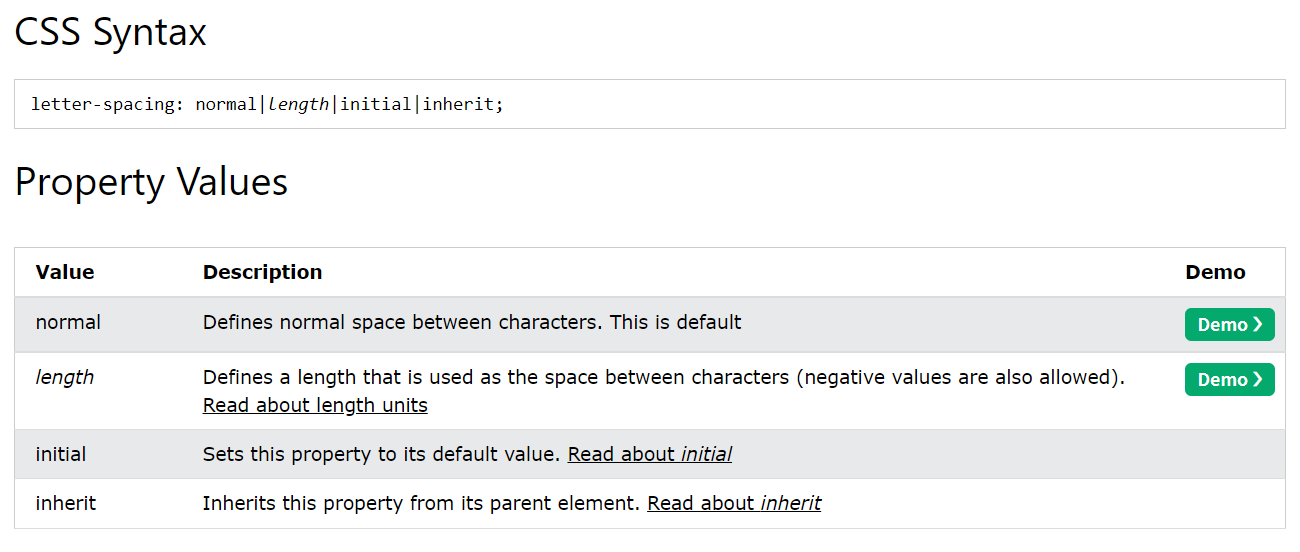Open the 'Read about length units' link

(x=315, y=405)
